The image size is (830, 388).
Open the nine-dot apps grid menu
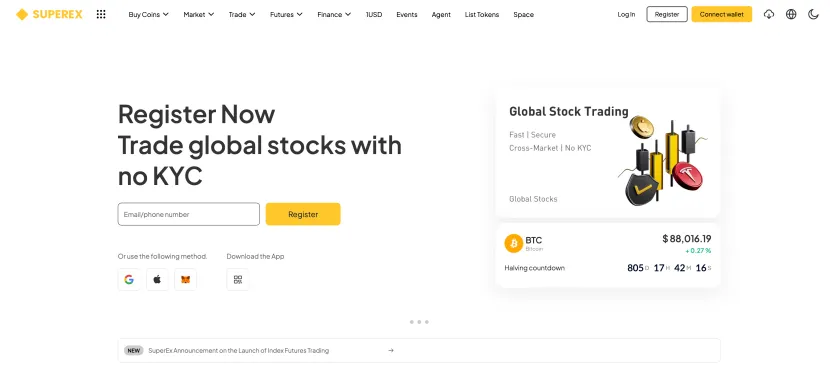pyautogui.click(x=101, y=14)
